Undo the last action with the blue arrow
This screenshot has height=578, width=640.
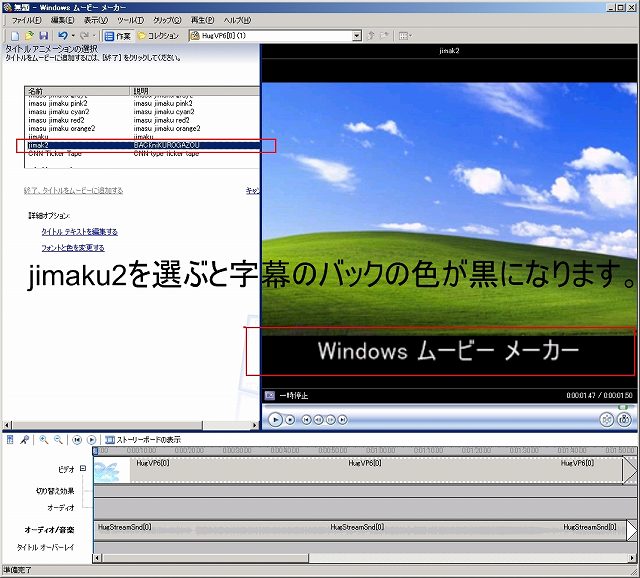(62, 36)
